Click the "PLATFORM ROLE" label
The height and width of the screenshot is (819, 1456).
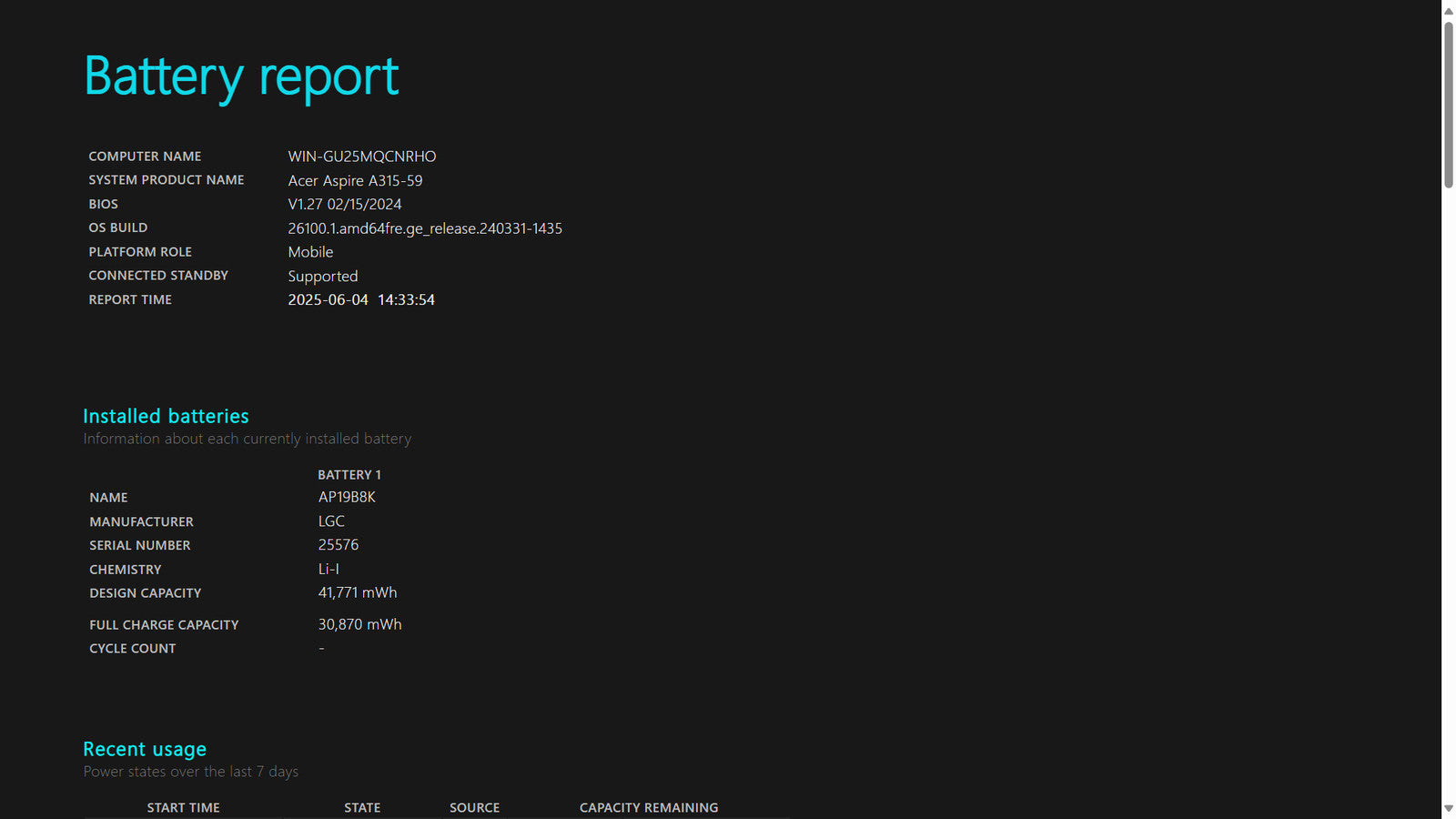point(140,251)
